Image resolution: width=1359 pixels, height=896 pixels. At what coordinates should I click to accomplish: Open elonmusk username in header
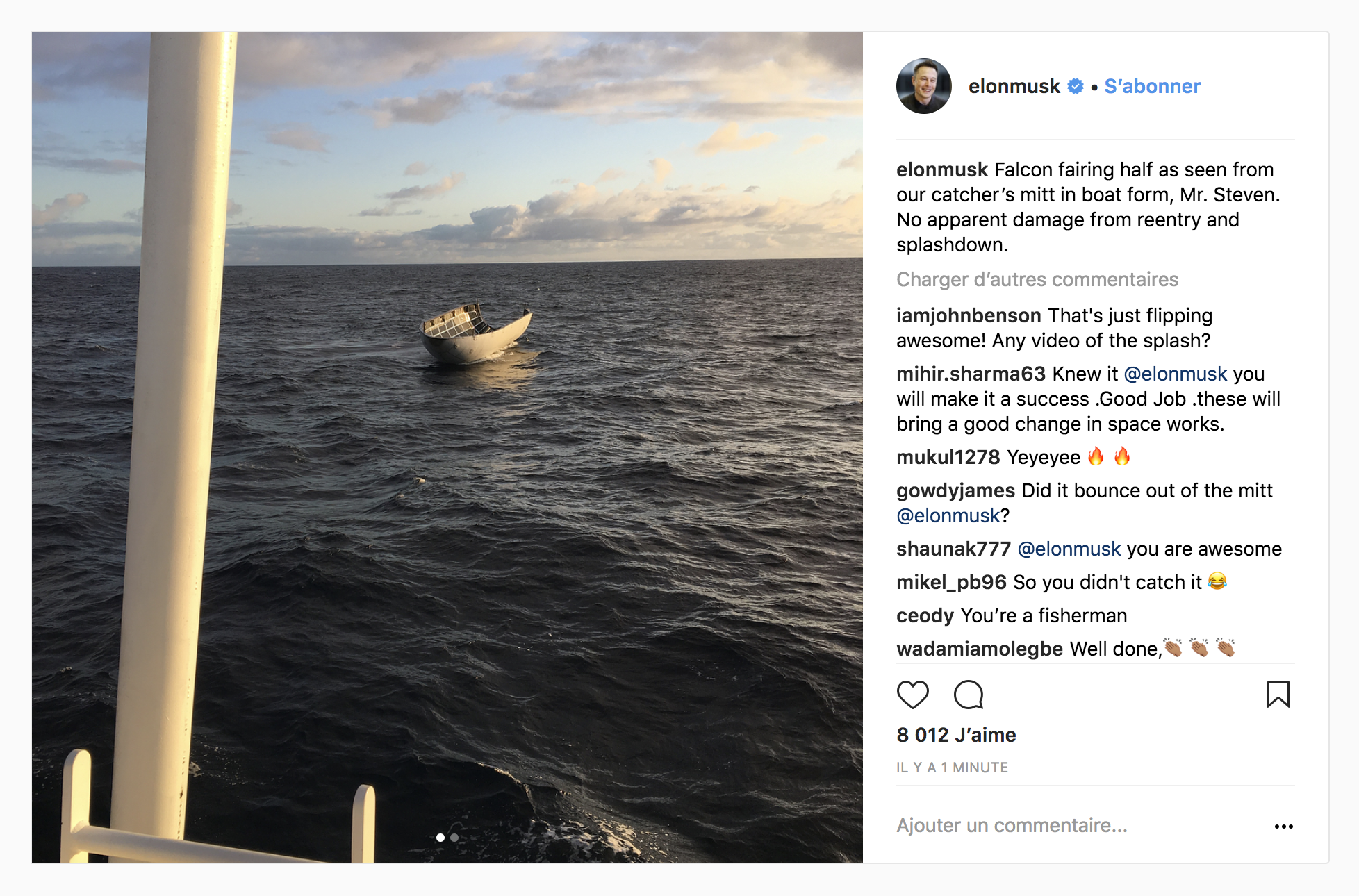(x=1014, y=86)
